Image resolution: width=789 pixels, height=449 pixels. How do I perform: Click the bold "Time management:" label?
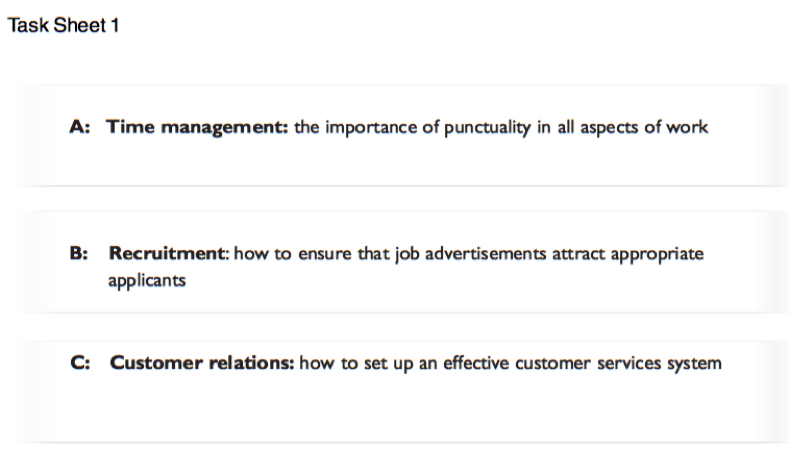(198, 127)
